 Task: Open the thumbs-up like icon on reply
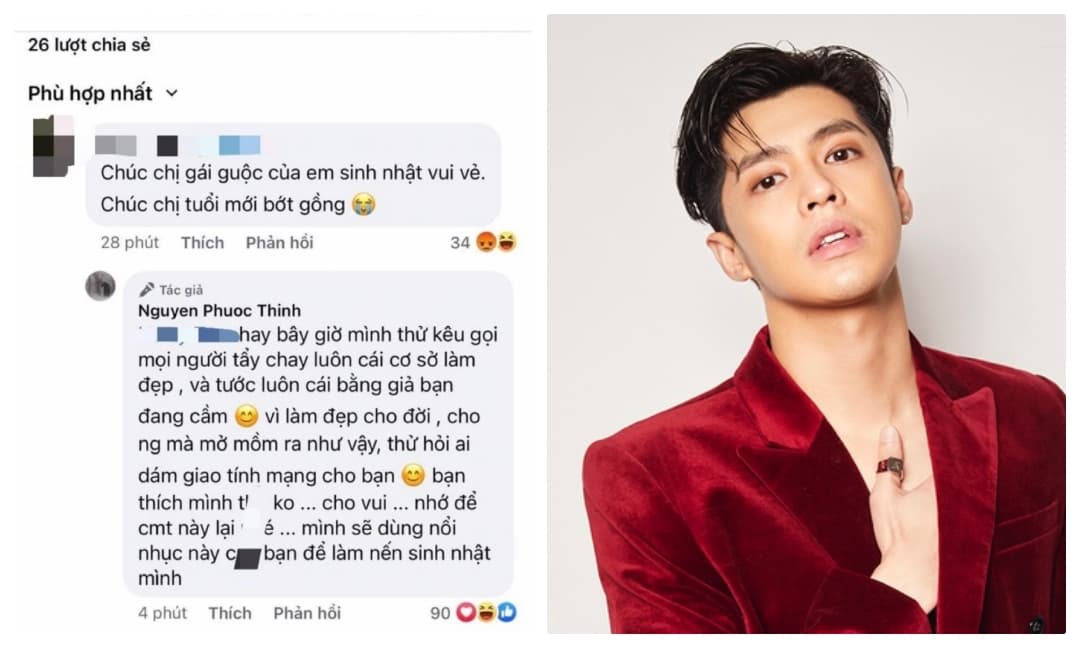[x=507, y=612]
